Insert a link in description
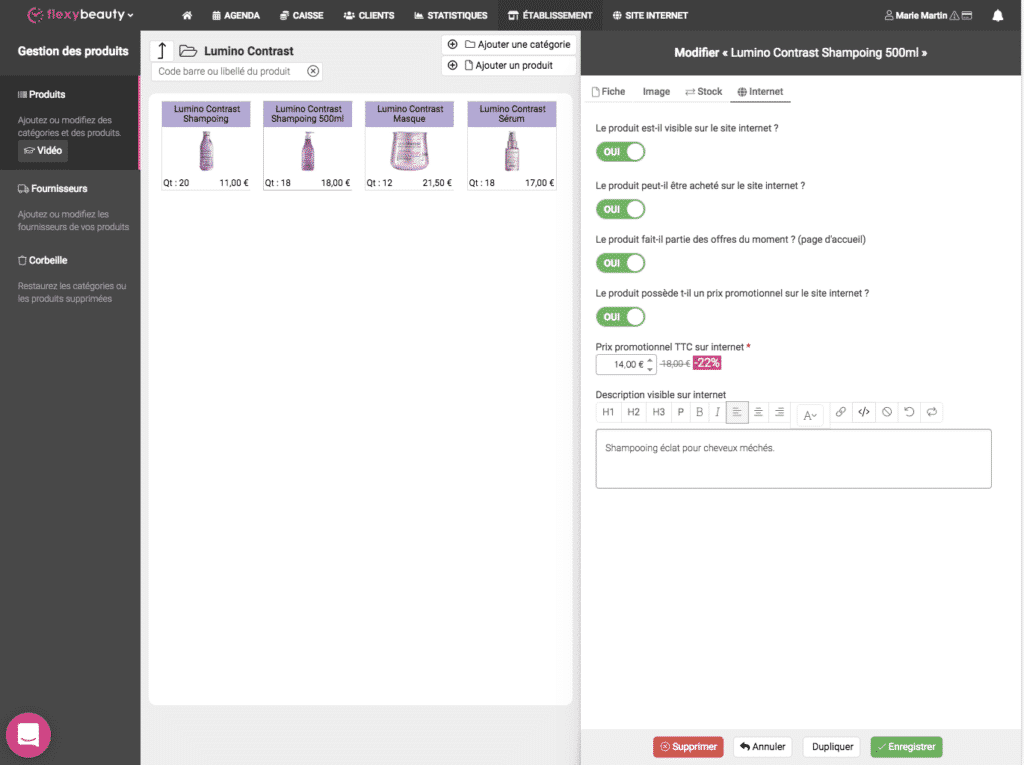The image size is (1024, 765). coord(840,412)
